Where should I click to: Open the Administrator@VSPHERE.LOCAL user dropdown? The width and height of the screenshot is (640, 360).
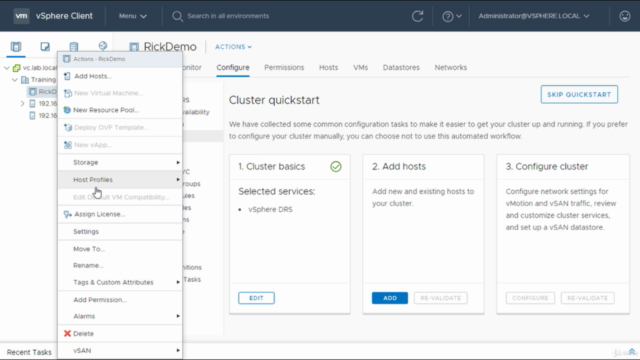[534, 16]
